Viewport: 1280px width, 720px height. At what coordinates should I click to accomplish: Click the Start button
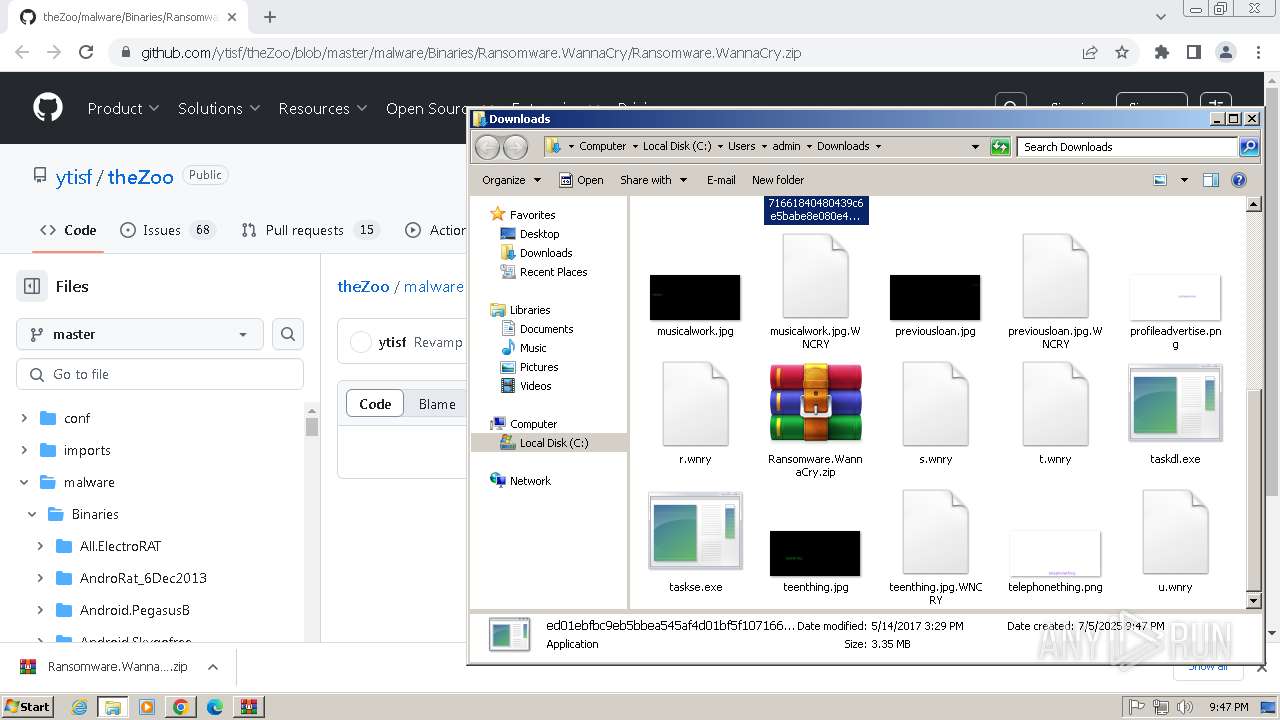click(27, 706)
